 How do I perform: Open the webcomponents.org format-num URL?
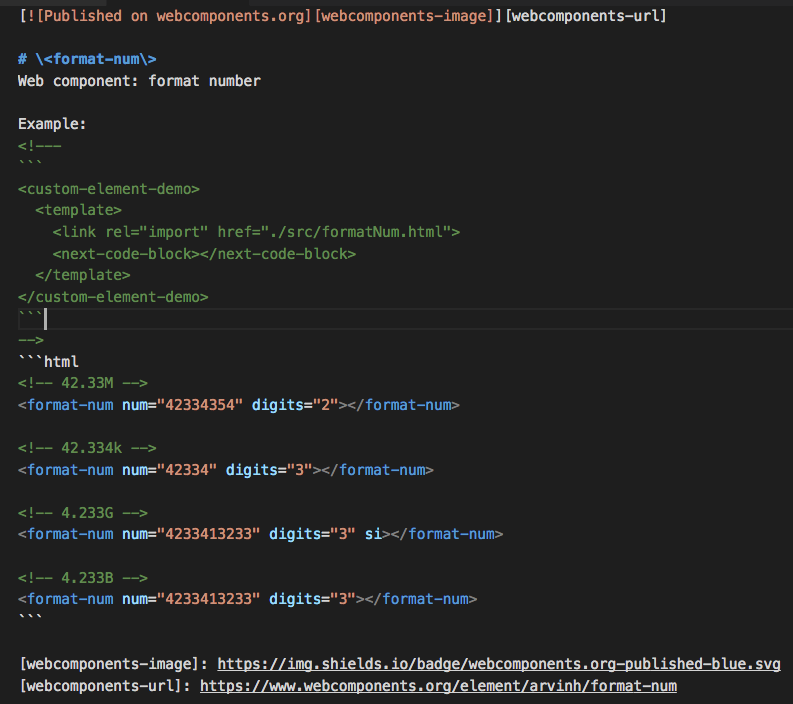(438, 686)
